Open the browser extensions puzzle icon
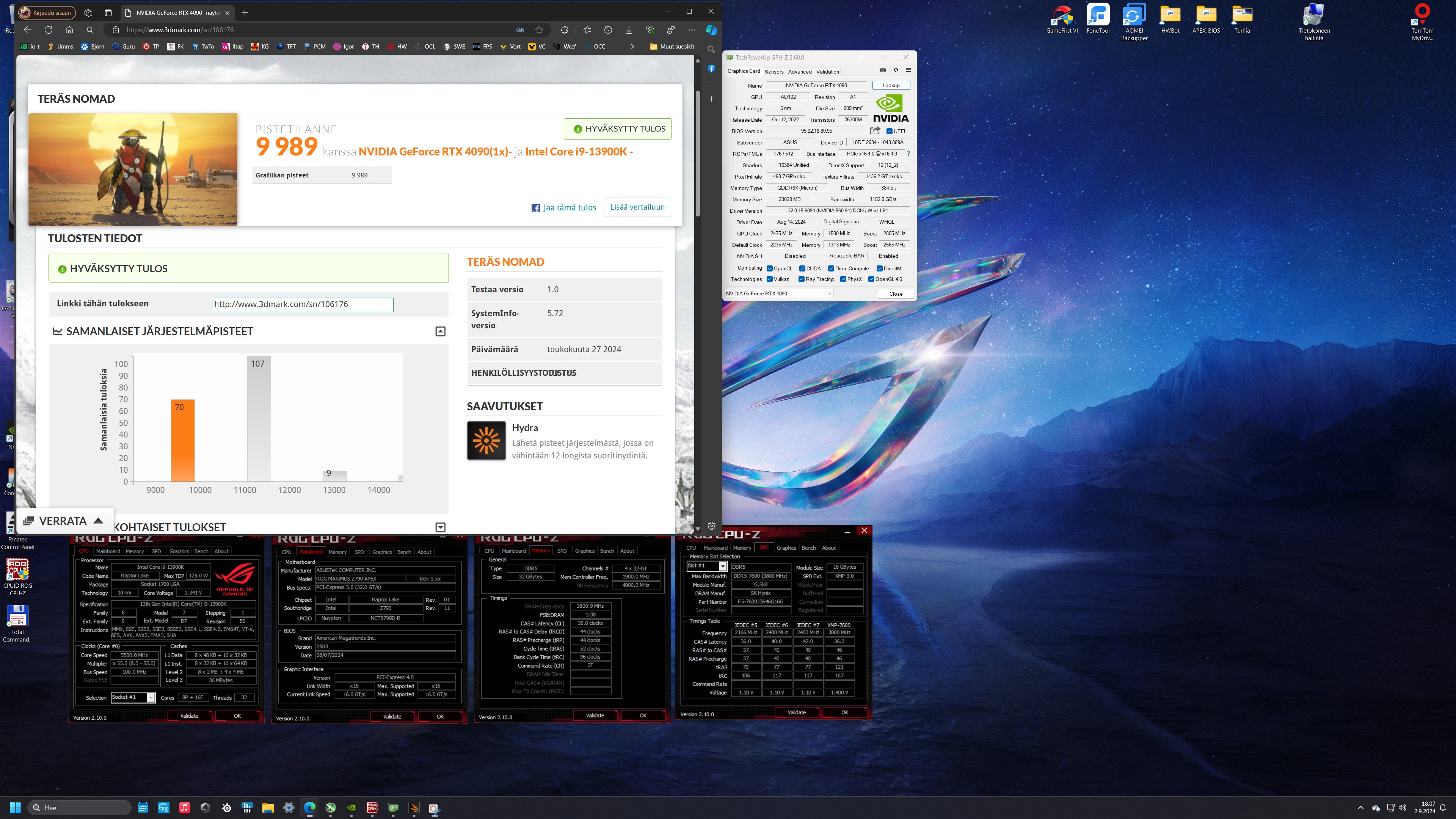 pyautogui.click(x=564, y=30)
